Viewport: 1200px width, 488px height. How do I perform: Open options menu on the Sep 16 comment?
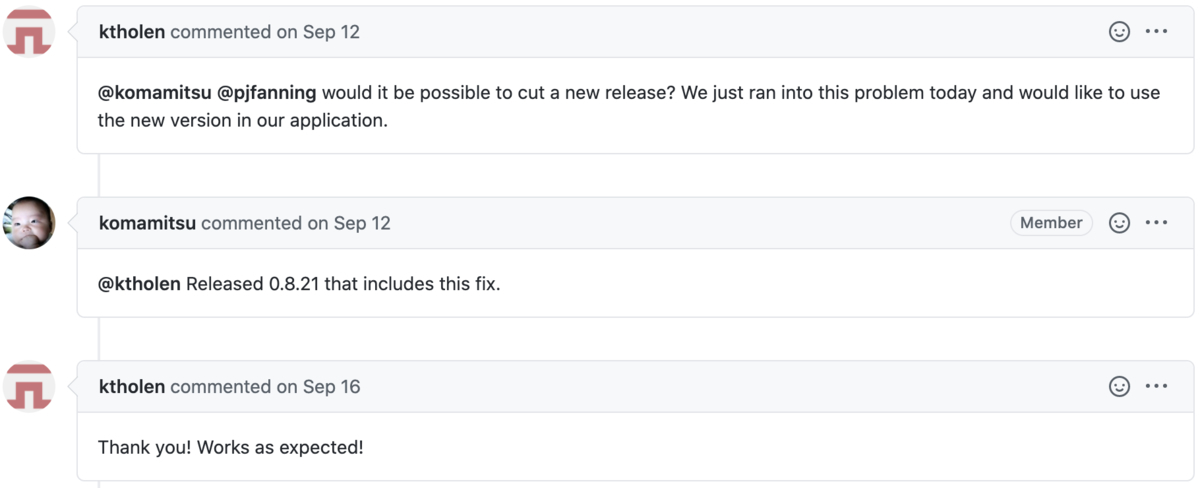pyautogui.click(x=1156, y=387)
